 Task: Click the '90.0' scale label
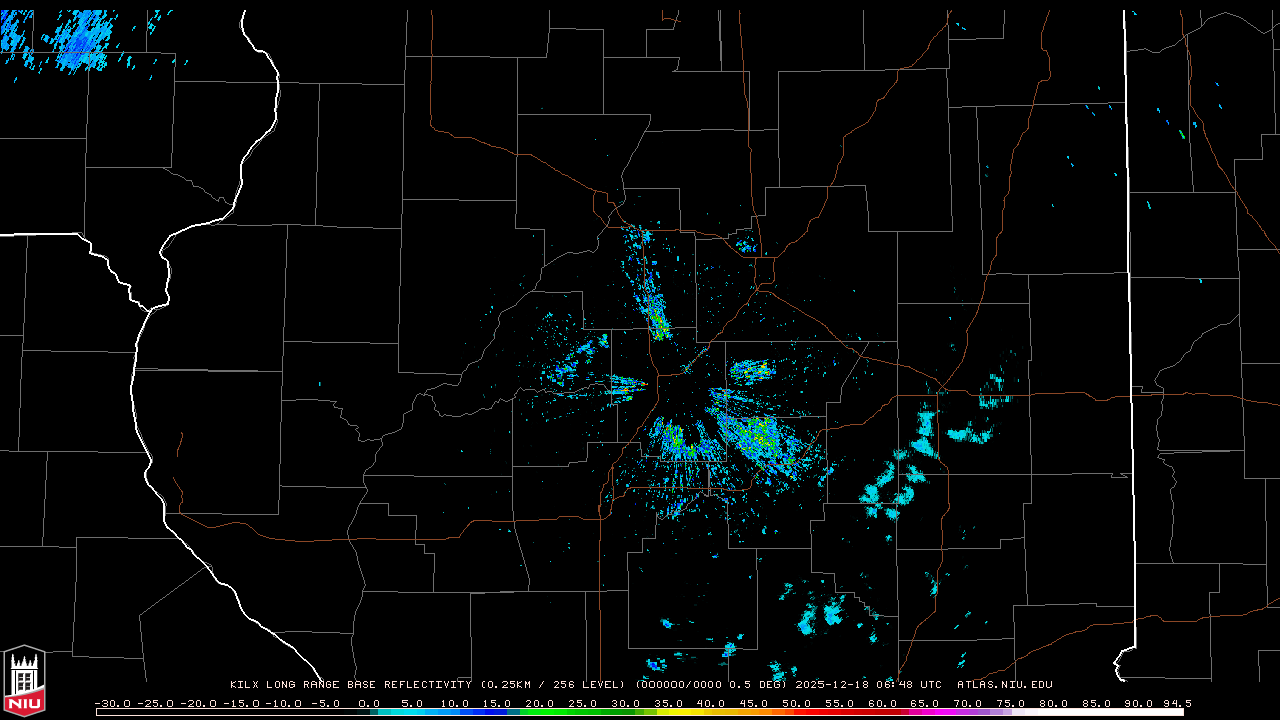1139,703
